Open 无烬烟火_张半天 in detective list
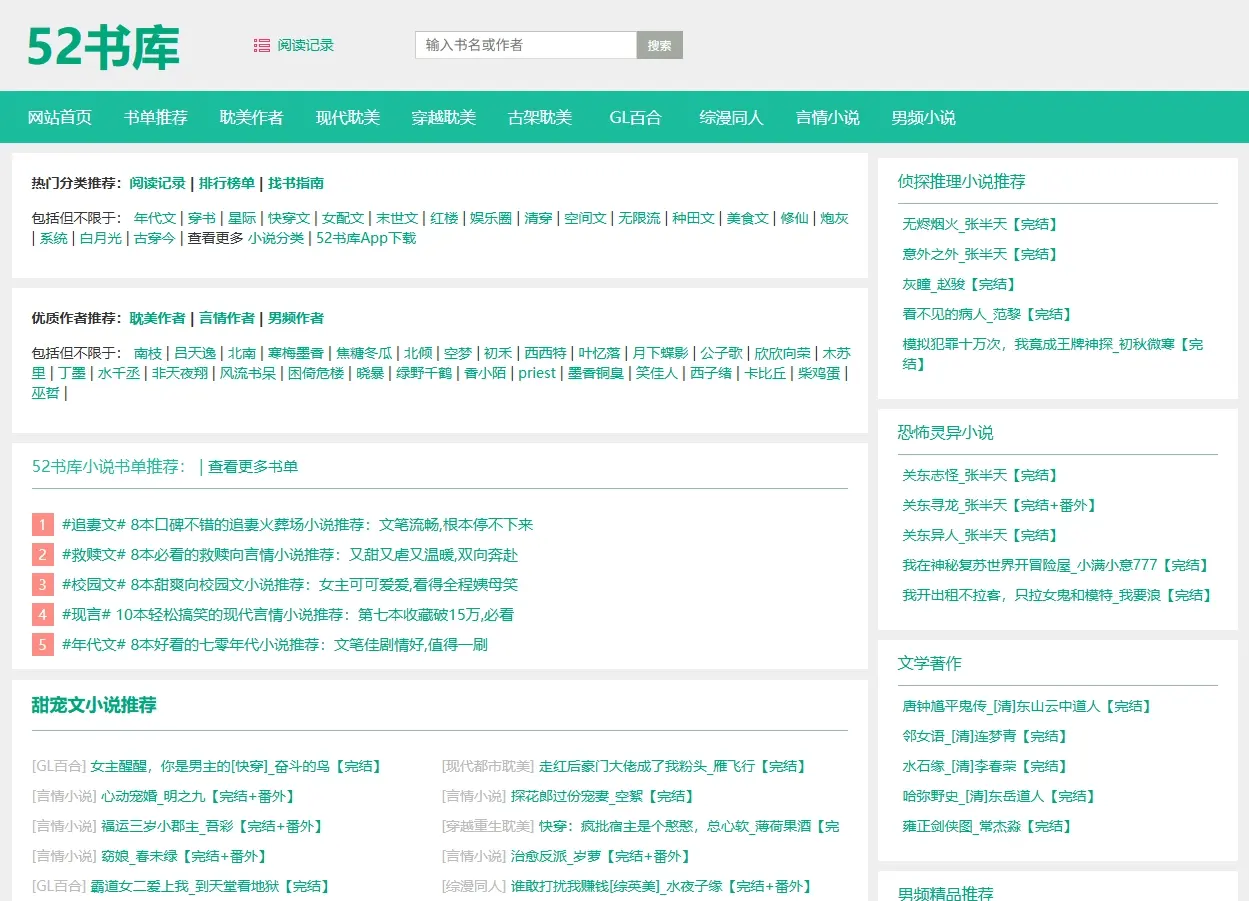This screenshot has width=1249, height=901. point(980,224)
